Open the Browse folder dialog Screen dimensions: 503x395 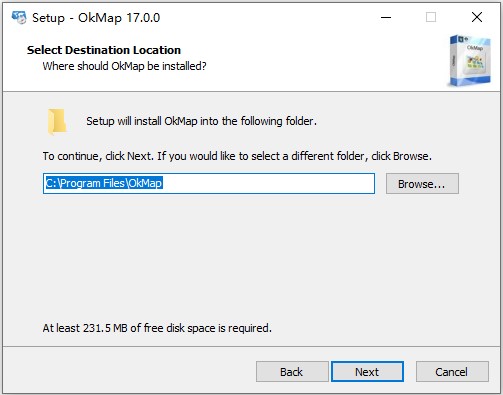click(x=422, y=184)
